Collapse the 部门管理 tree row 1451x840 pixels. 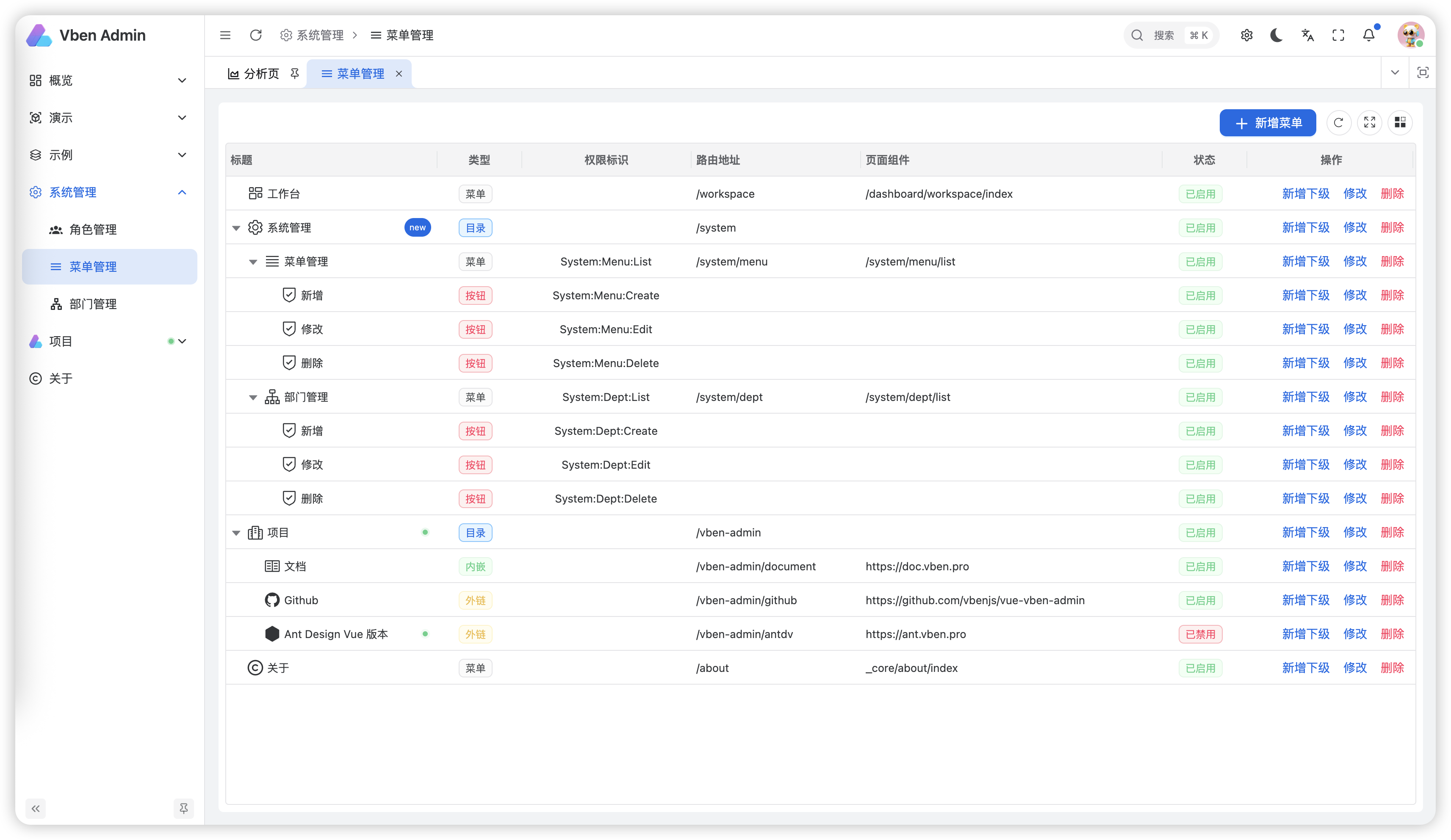[x=253, y=397]
